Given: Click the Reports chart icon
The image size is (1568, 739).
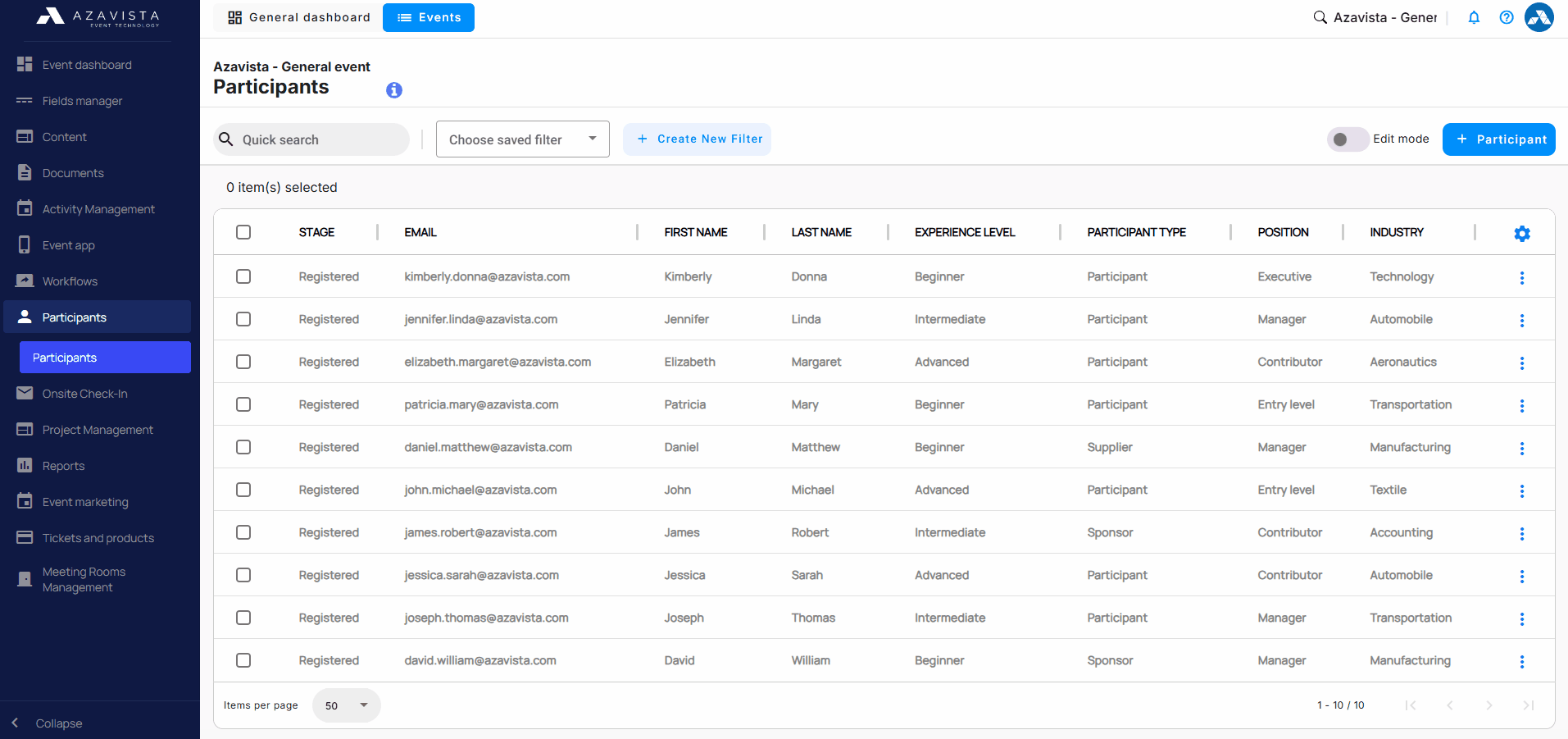Looking at the screenshot, I should click(x=25, y=465).
